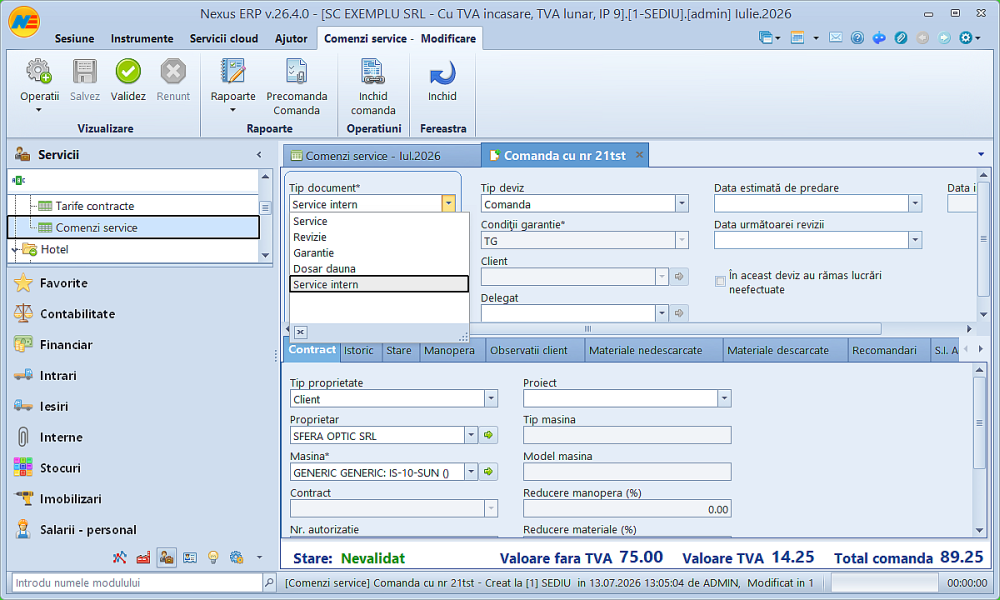Switch to Materiale nedescarcate tab
Viewport: 1000px width, 600px height.
645,350
